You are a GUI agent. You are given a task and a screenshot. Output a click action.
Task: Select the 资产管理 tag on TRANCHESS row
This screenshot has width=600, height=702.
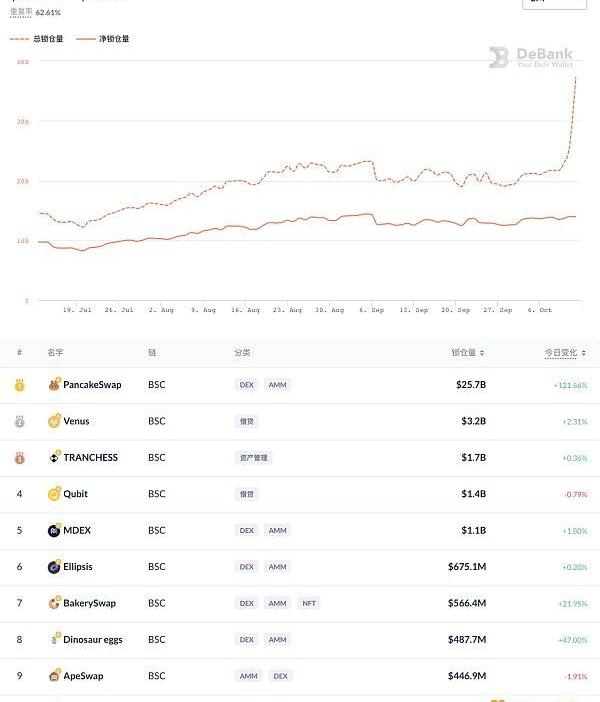point(253,458)
